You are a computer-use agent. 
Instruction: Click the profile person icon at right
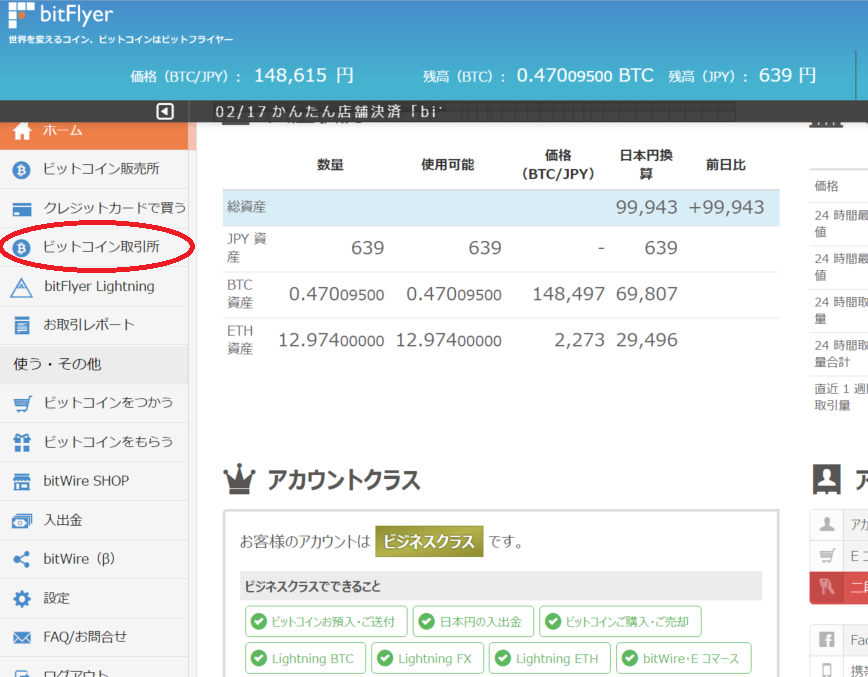[826, 479]
